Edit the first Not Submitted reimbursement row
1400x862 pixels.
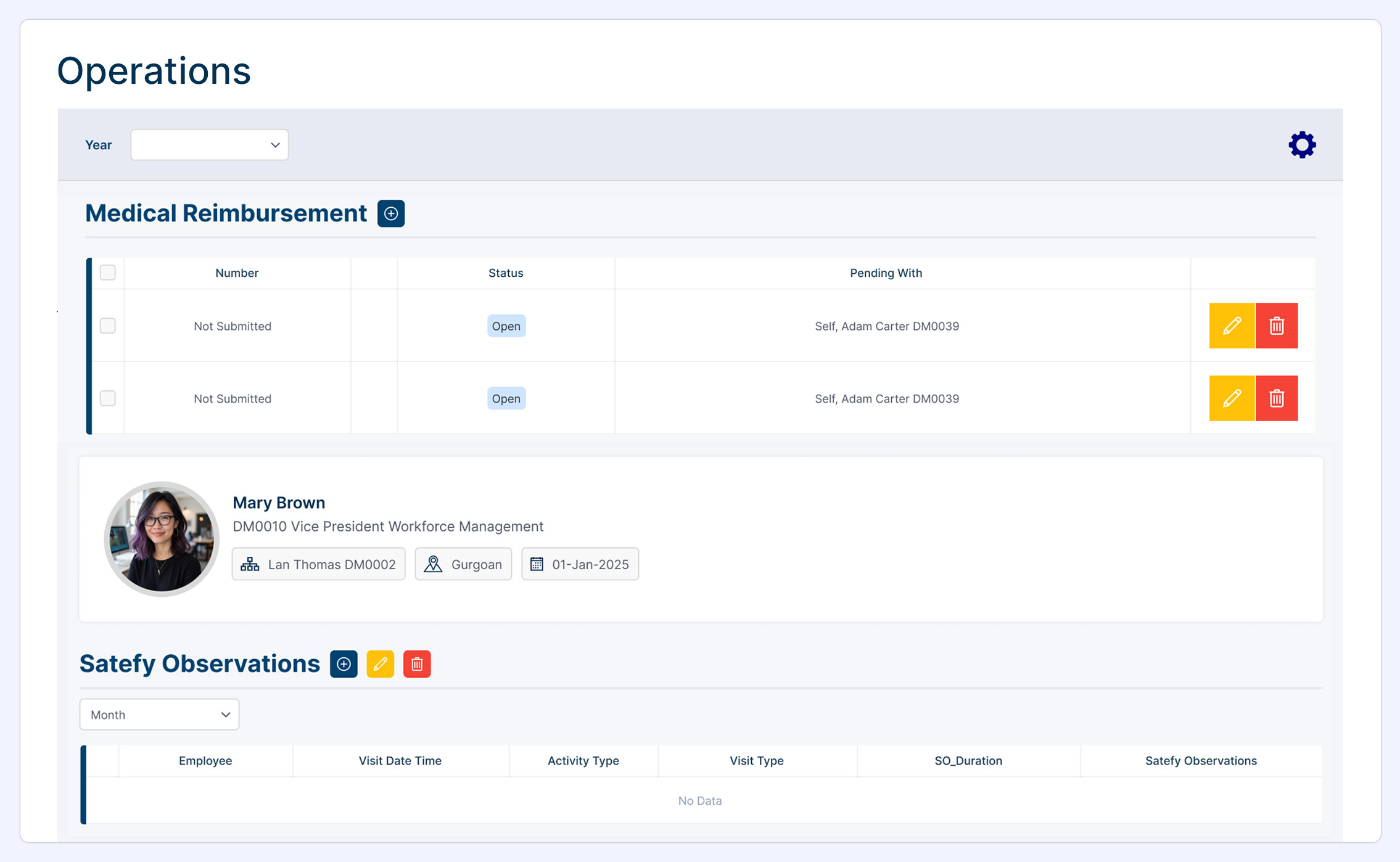(1231, 326)
